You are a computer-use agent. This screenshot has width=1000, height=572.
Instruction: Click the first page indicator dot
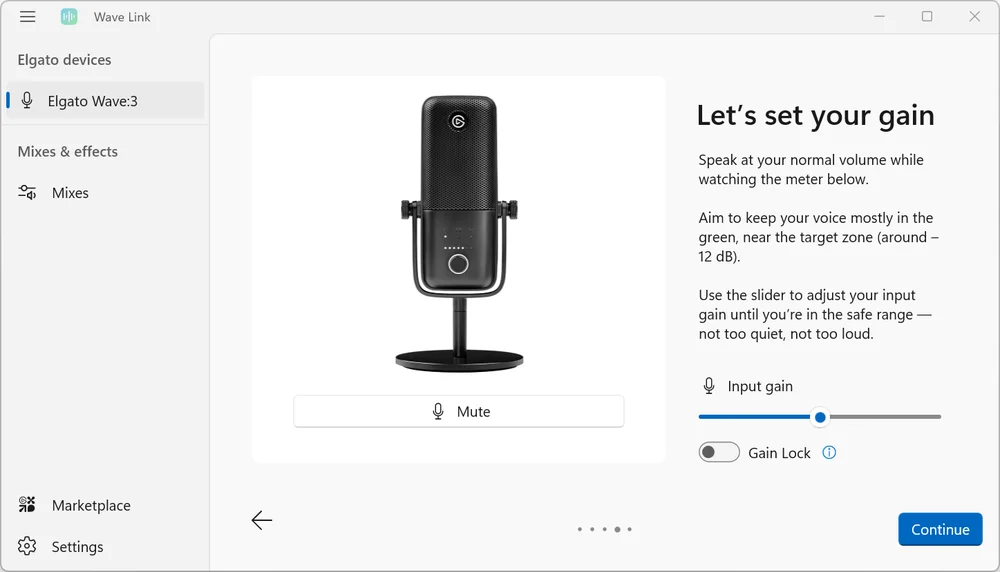point(580,529)
